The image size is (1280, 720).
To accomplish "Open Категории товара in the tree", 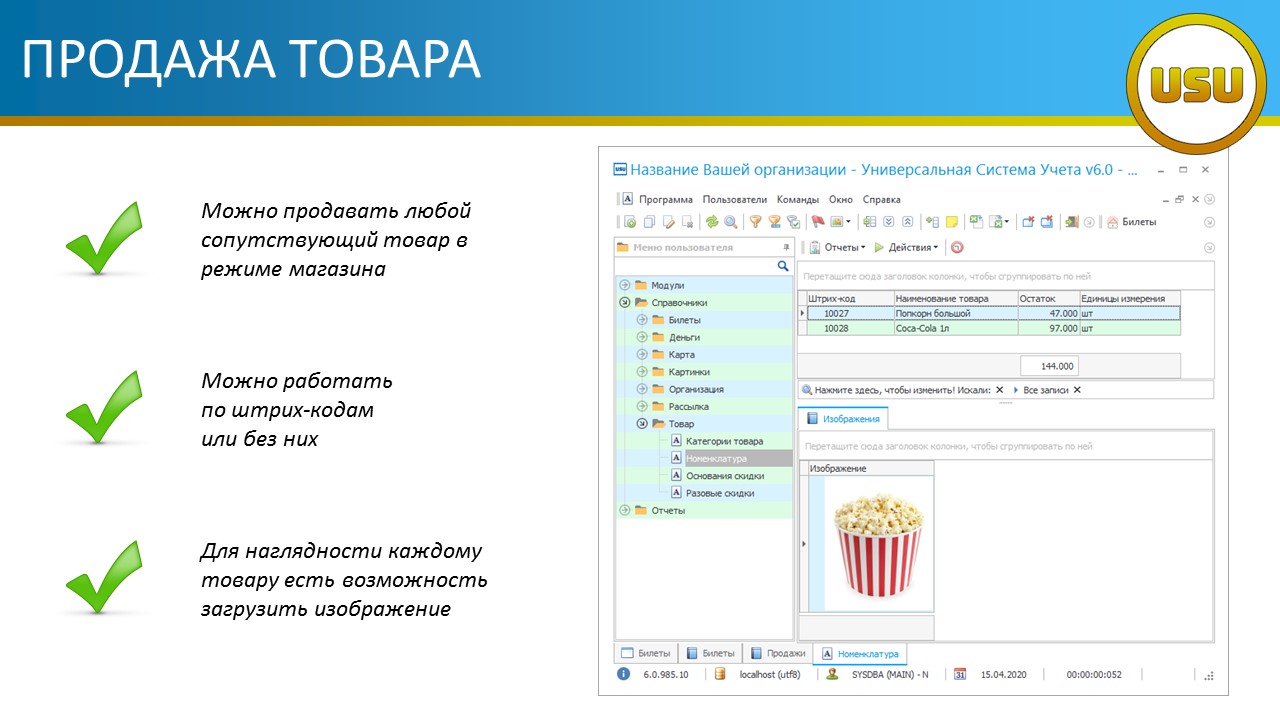I will (x=724, y=441).
